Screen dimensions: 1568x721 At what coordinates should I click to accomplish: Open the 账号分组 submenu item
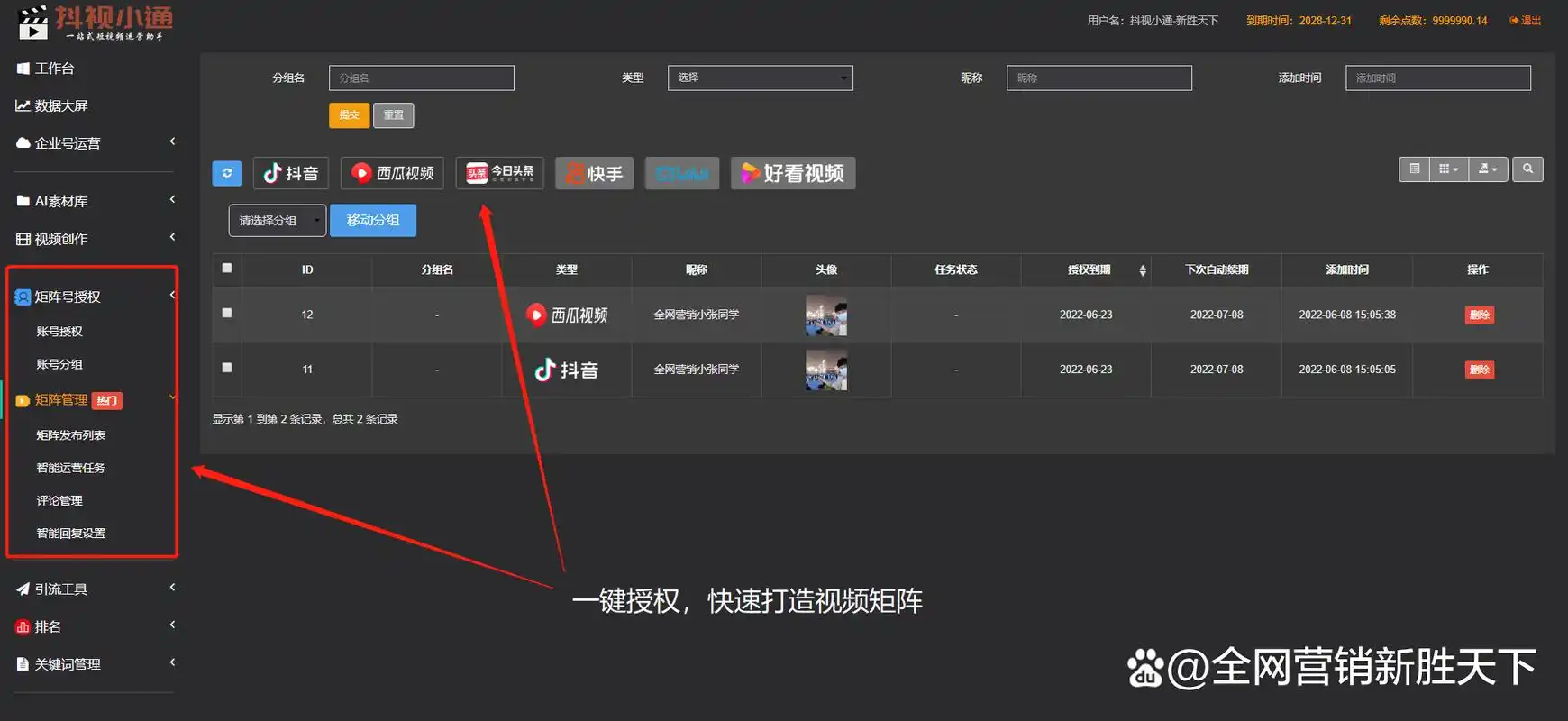(x=59, y=364)
